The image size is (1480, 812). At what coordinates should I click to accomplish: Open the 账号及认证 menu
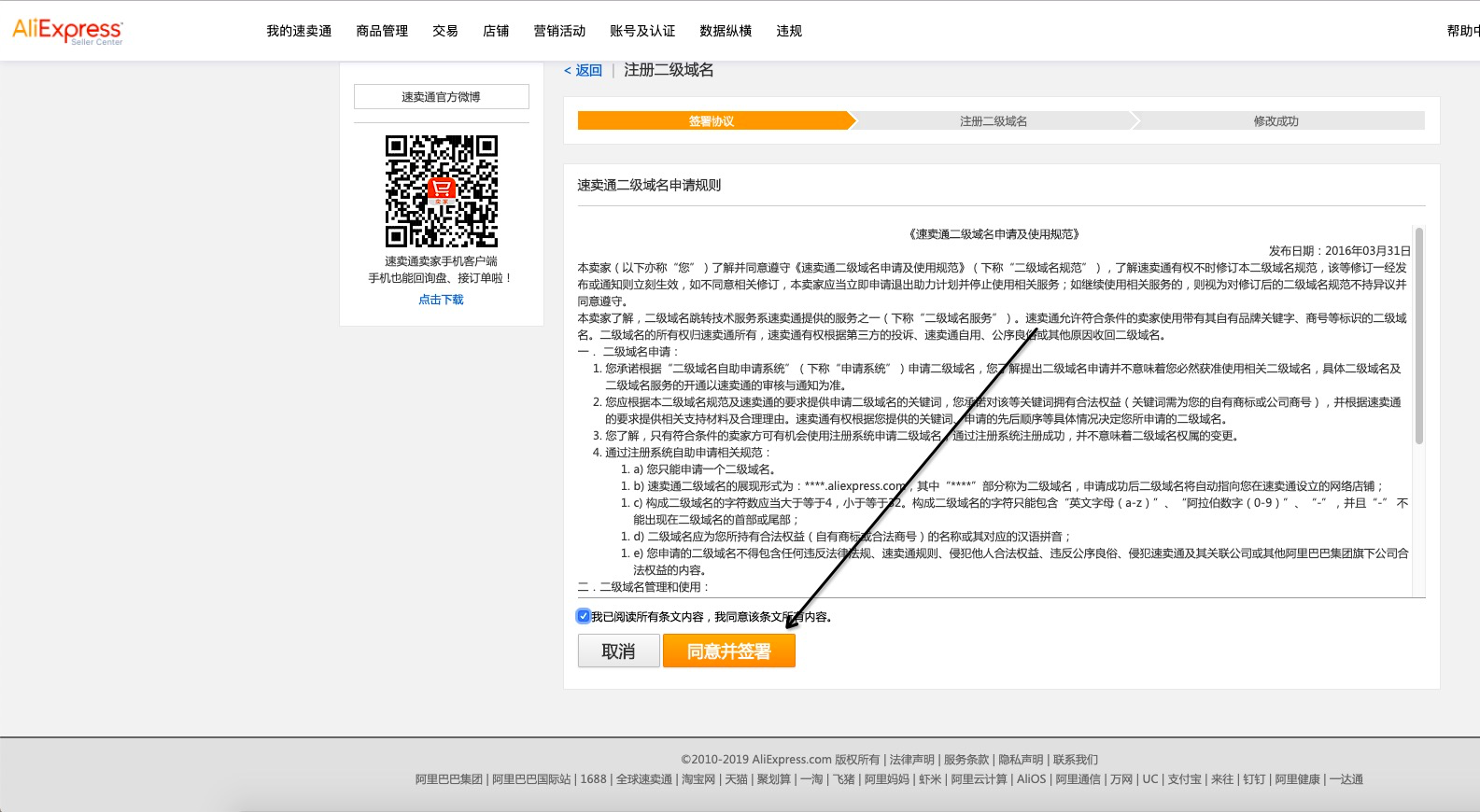642,31
